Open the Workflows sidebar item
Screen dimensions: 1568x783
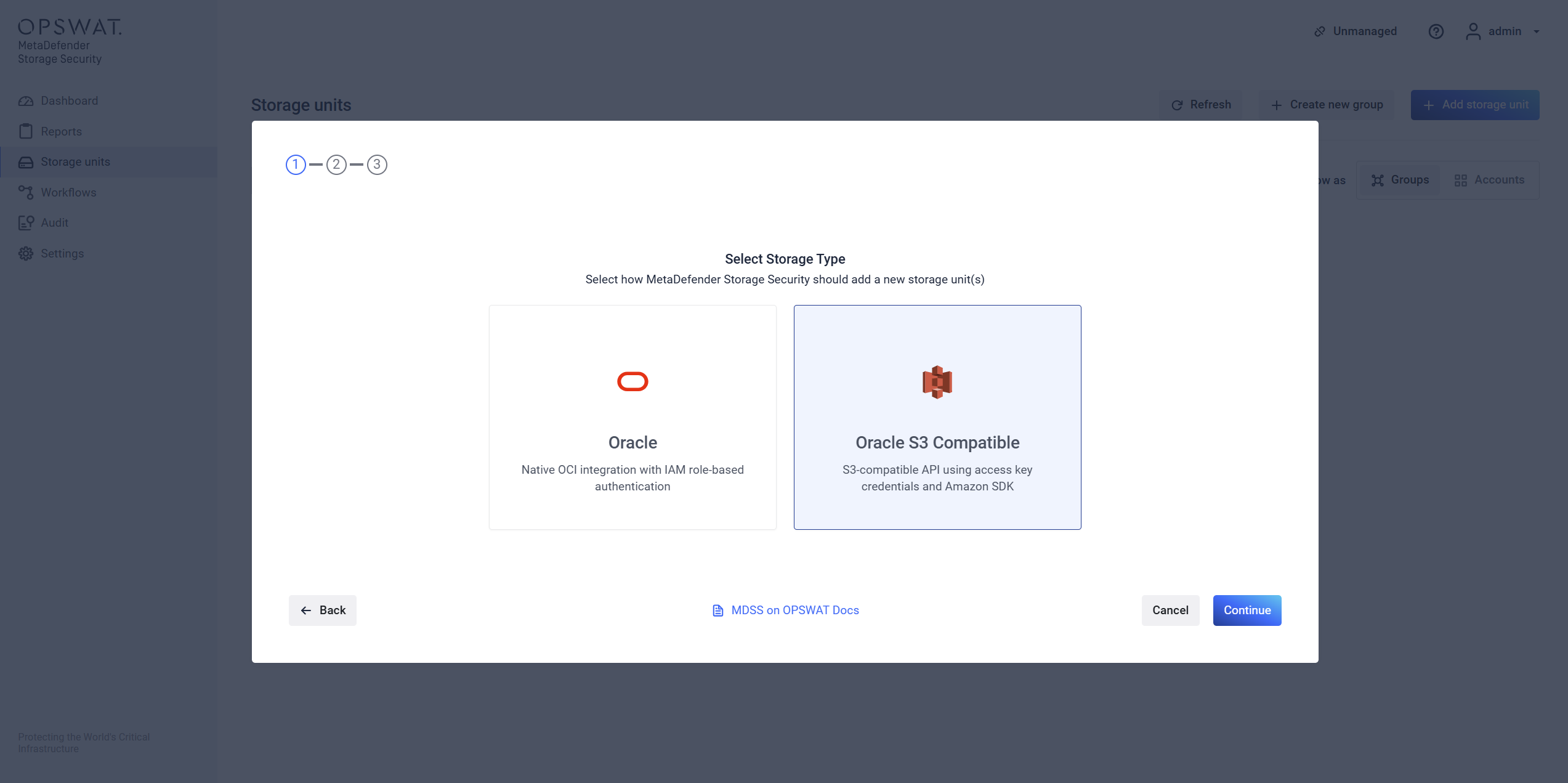[68, 192]
